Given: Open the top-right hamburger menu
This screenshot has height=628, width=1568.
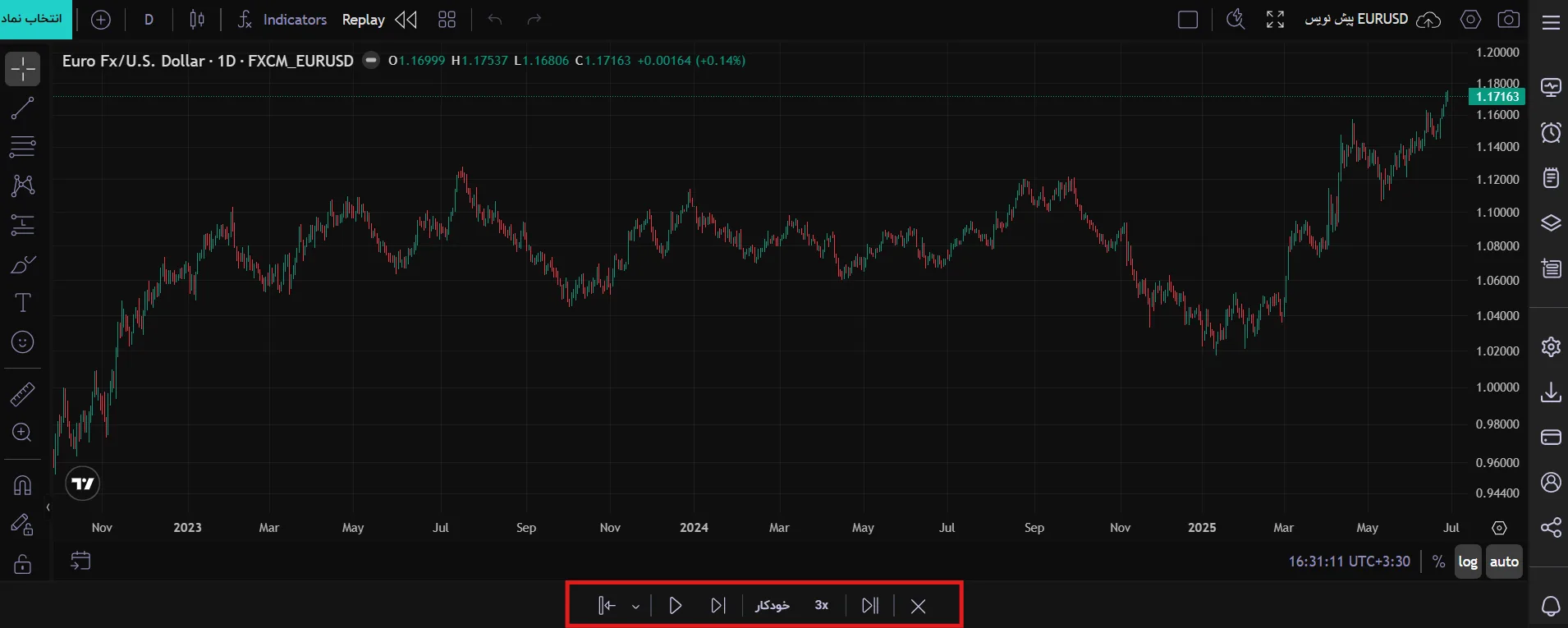Looking at the screenshot, I should coord(1551,22).
